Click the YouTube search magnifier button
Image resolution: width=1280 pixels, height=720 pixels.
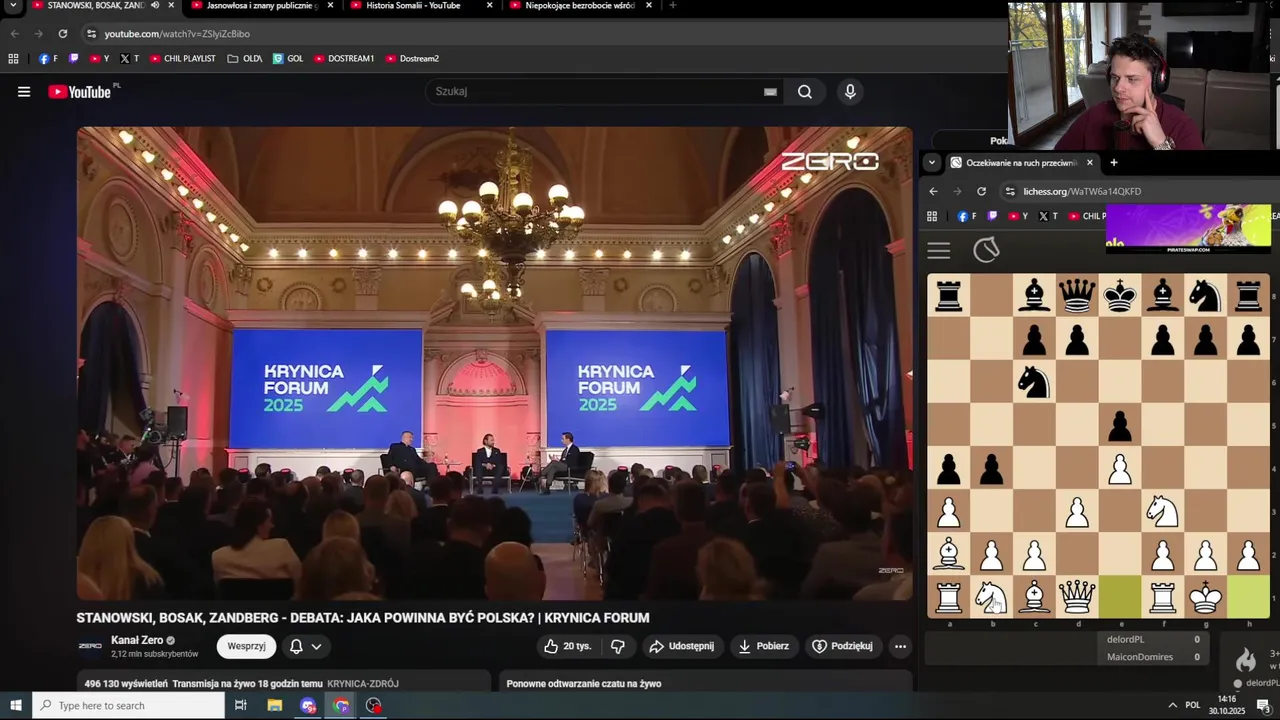pos(805,92)
